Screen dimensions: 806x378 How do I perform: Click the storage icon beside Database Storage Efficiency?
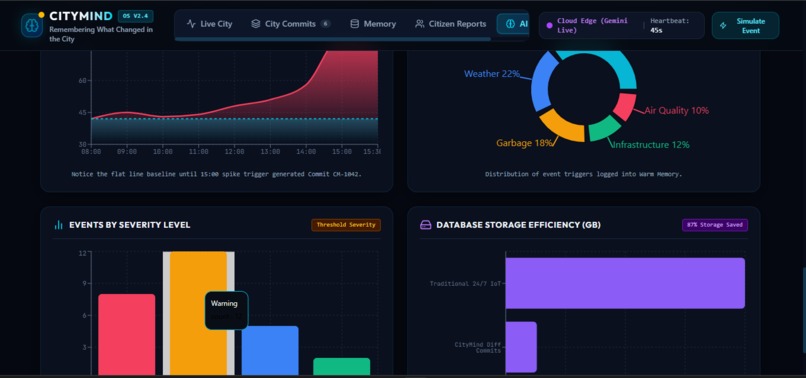(x=426, y=225)
